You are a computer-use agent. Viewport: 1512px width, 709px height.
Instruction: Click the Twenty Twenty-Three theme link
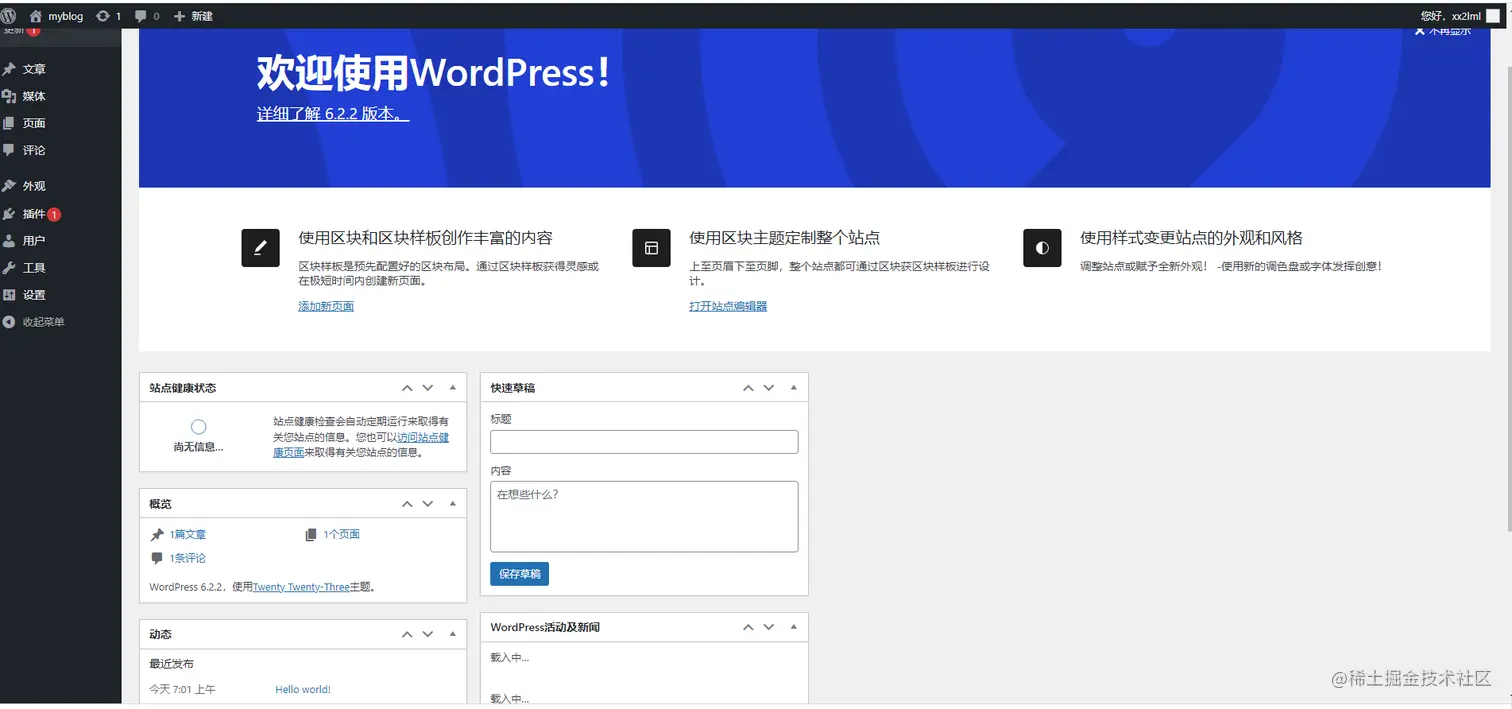tap(301, 587)
